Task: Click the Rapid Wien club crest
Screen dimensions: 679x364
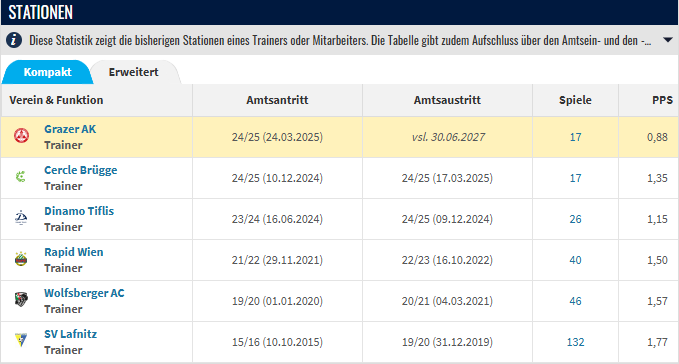Action: point(21,259)
